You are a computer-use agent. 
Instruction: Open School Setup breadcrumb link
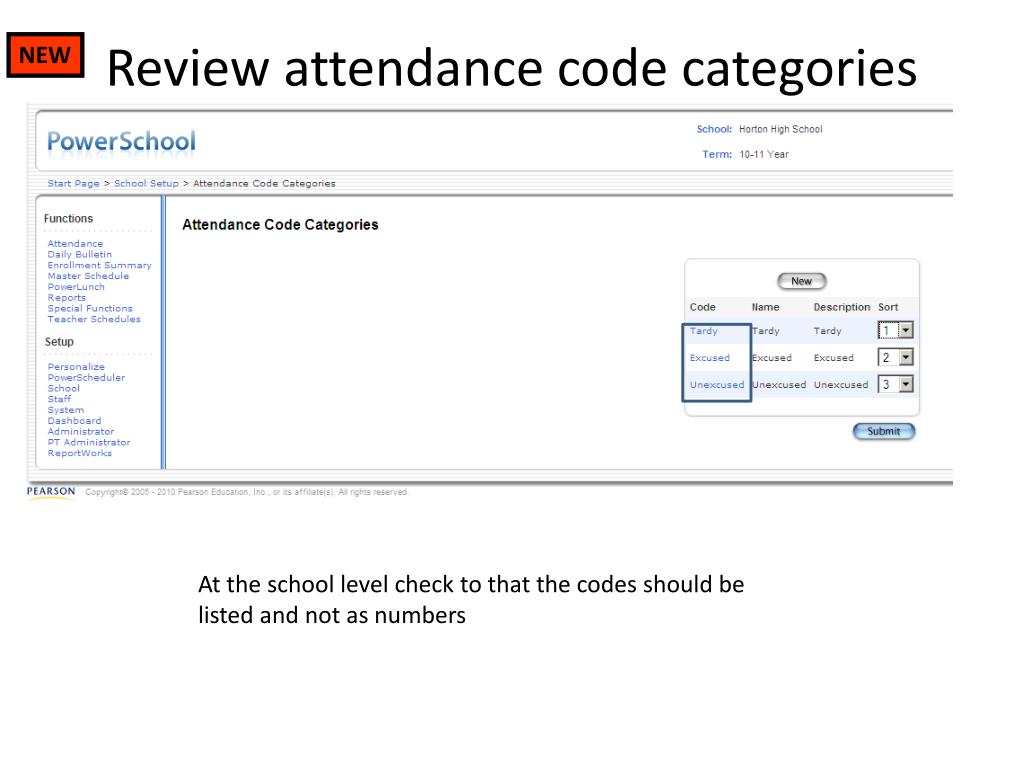[x=146, y=184]
